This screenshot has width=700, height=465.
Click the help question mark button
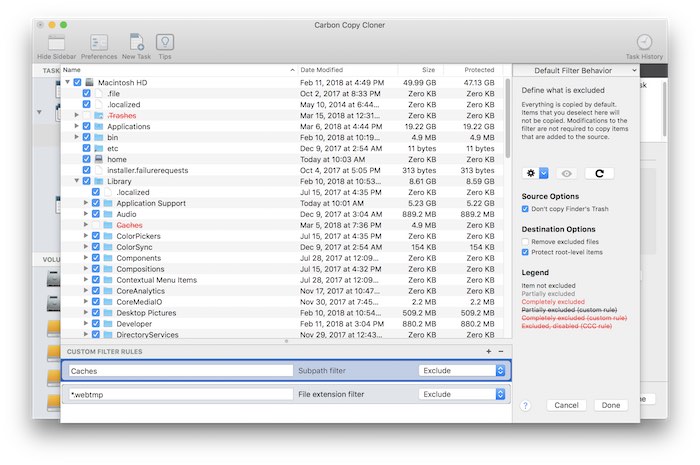pyautogui.click(x=525, y=405)
